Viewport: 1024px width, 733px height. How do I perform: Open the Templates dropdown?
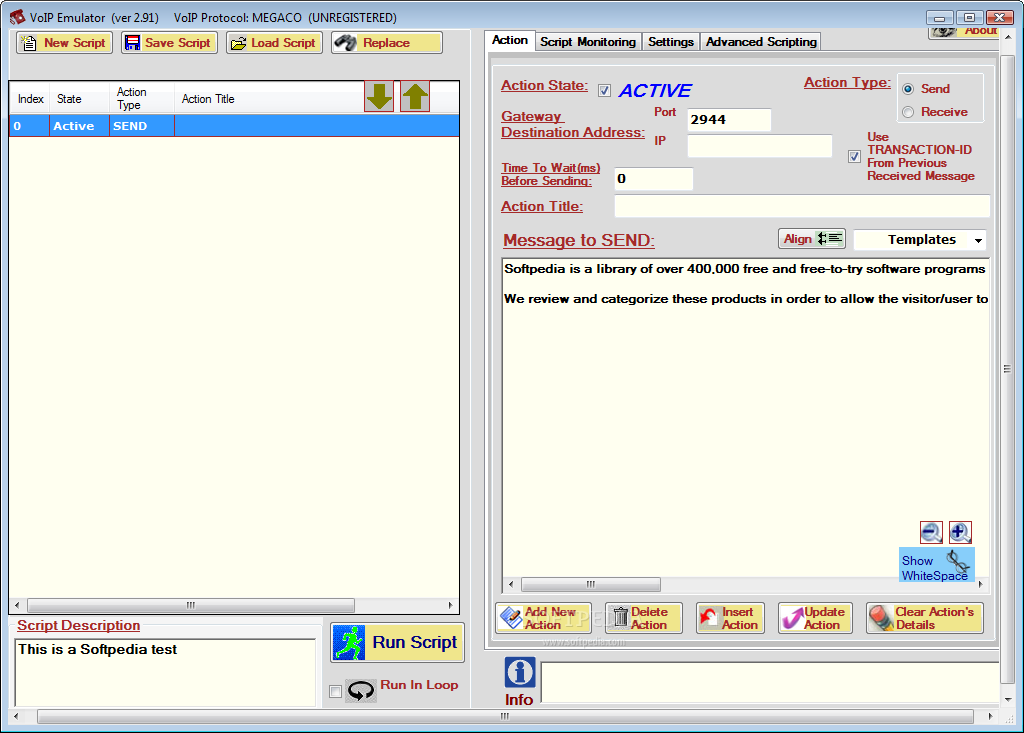pyautogui.click(x=920, y=240)
